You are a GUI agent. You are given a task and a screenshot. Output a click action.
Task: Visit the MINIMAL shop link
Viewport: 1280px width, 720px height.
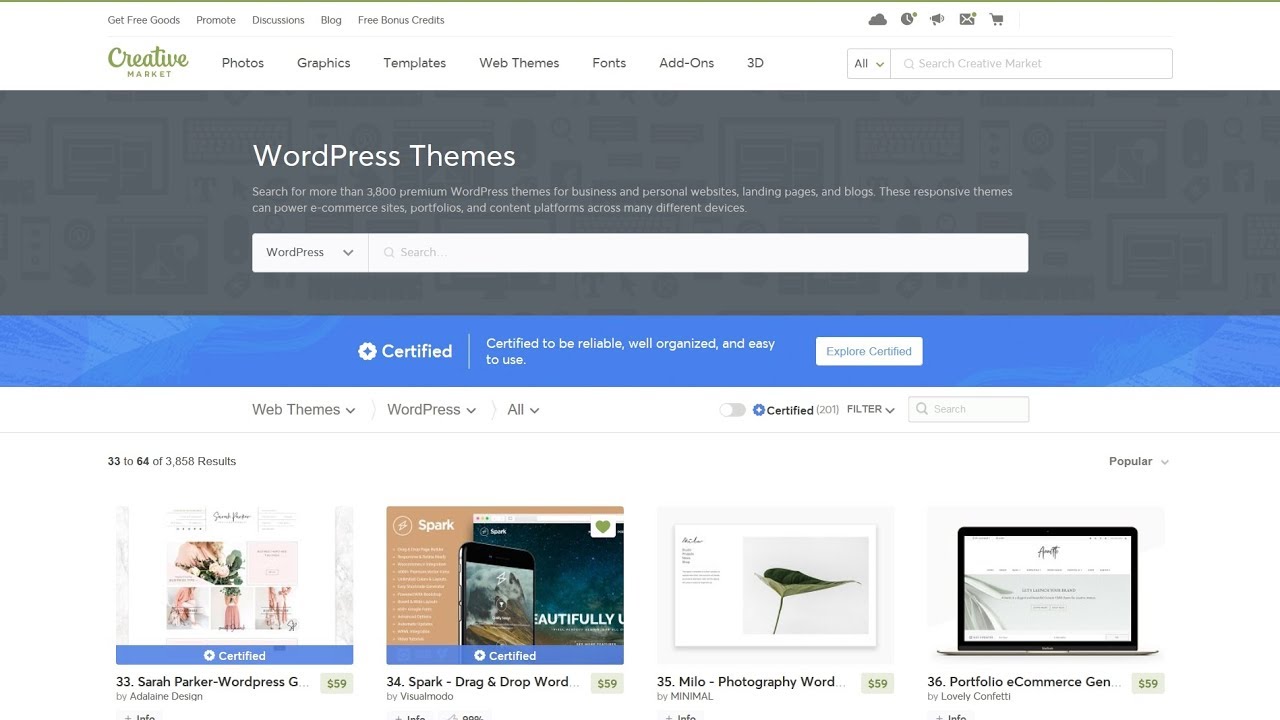pyautogui.click(x=692, y=697)
